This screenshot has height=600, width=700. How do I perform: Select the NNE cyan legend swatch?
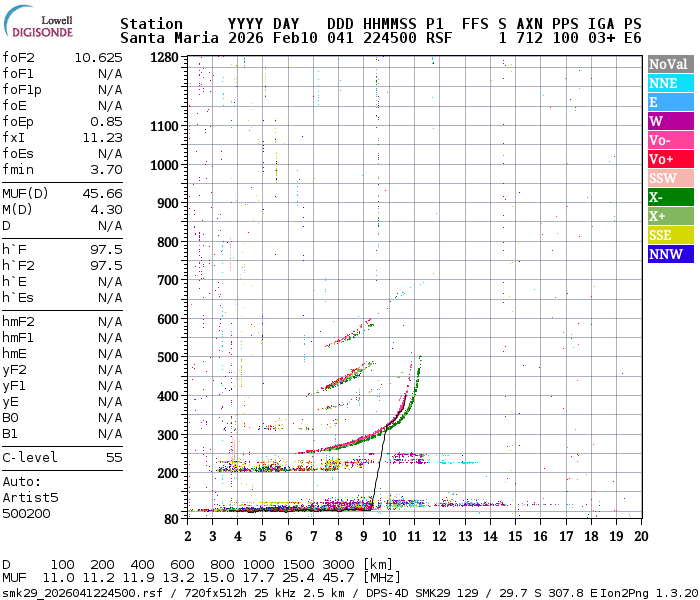pyautogui.click(x=671, y=83)
